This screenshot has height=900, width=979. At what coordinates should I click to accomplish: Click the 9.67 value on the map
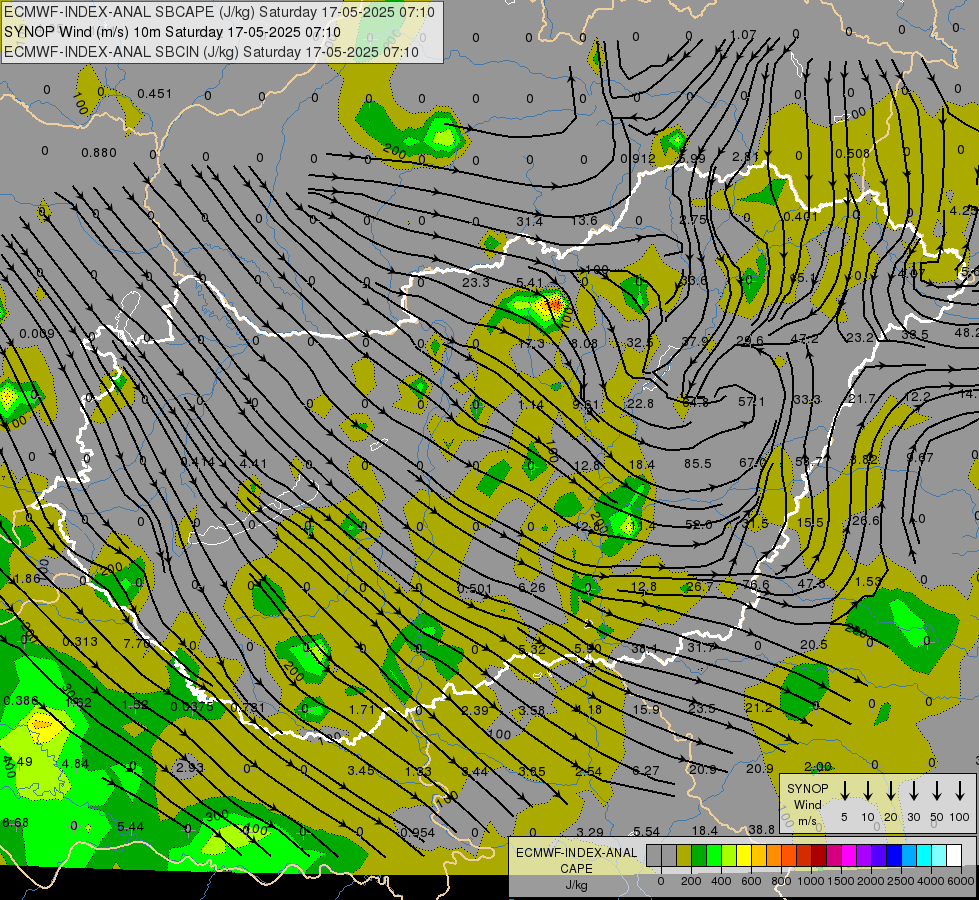click(x=920, y=457)
